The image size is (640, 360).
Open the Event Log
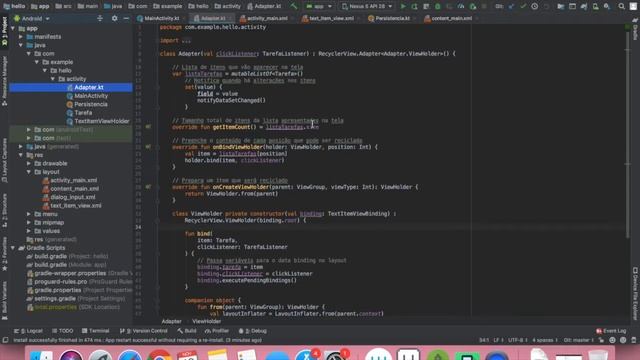pos(611,331)
